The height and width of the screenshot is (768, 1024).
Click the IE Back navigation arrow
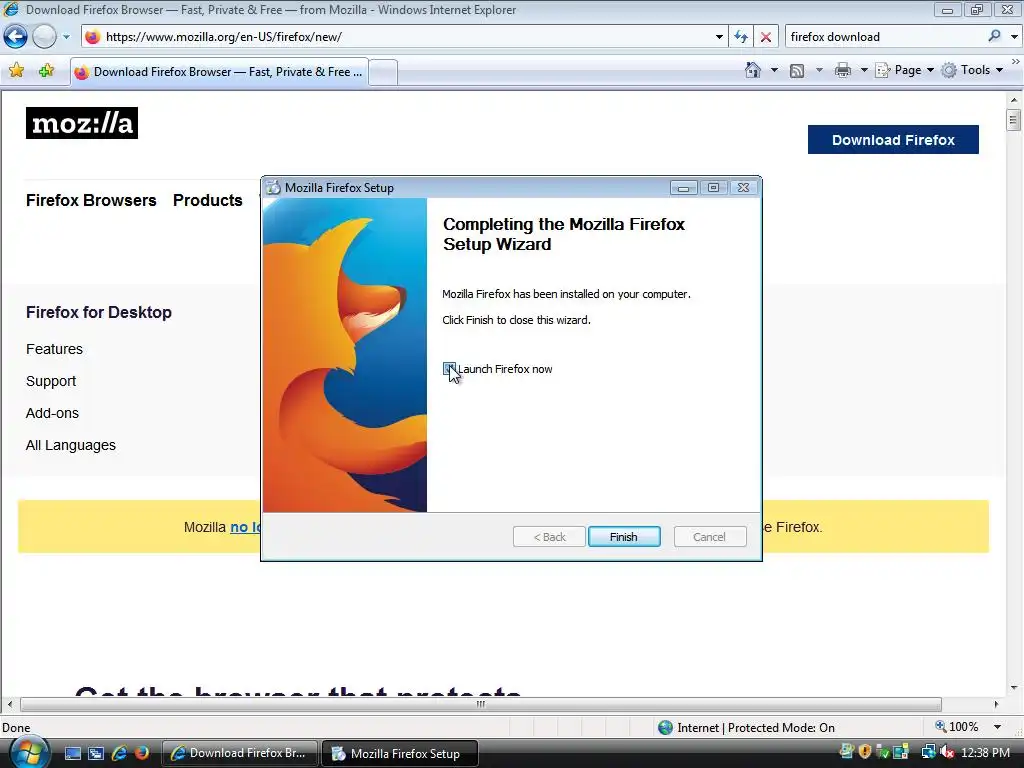pos(16,37)
